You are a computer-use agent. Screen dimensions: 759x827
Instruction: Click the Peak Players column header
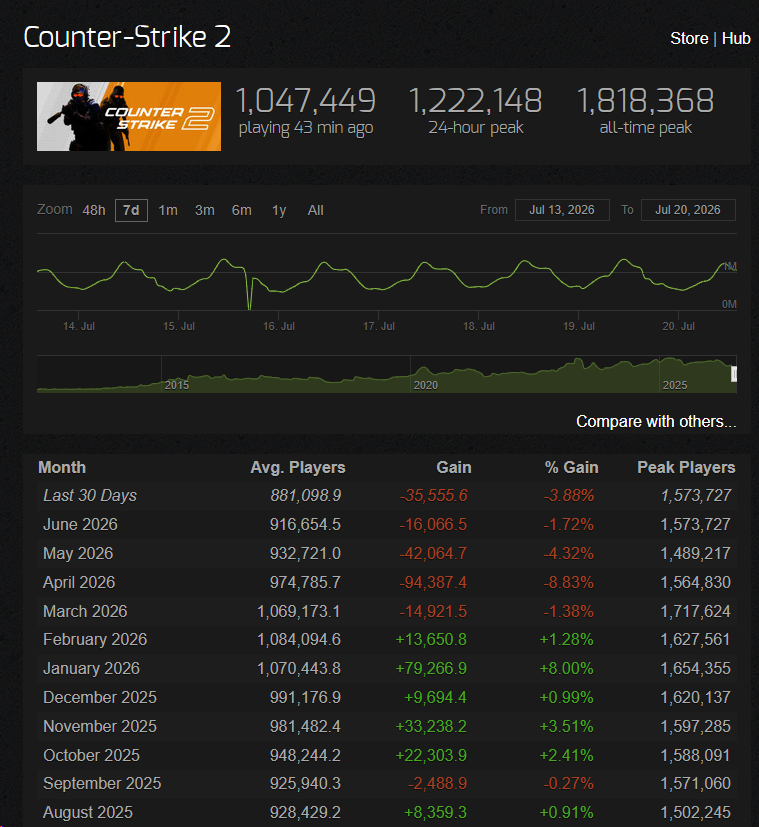pos(686,467)
